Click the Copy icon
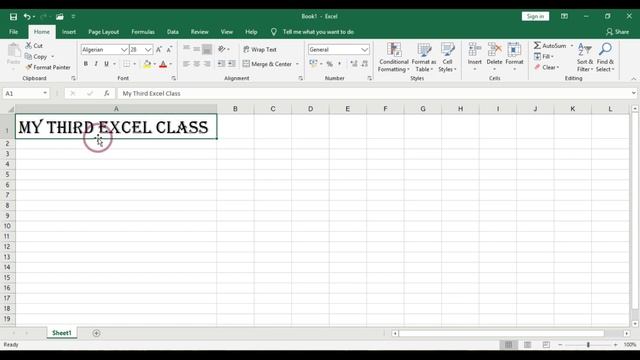This screenshot has height=360, width=640. pos(28,56)
